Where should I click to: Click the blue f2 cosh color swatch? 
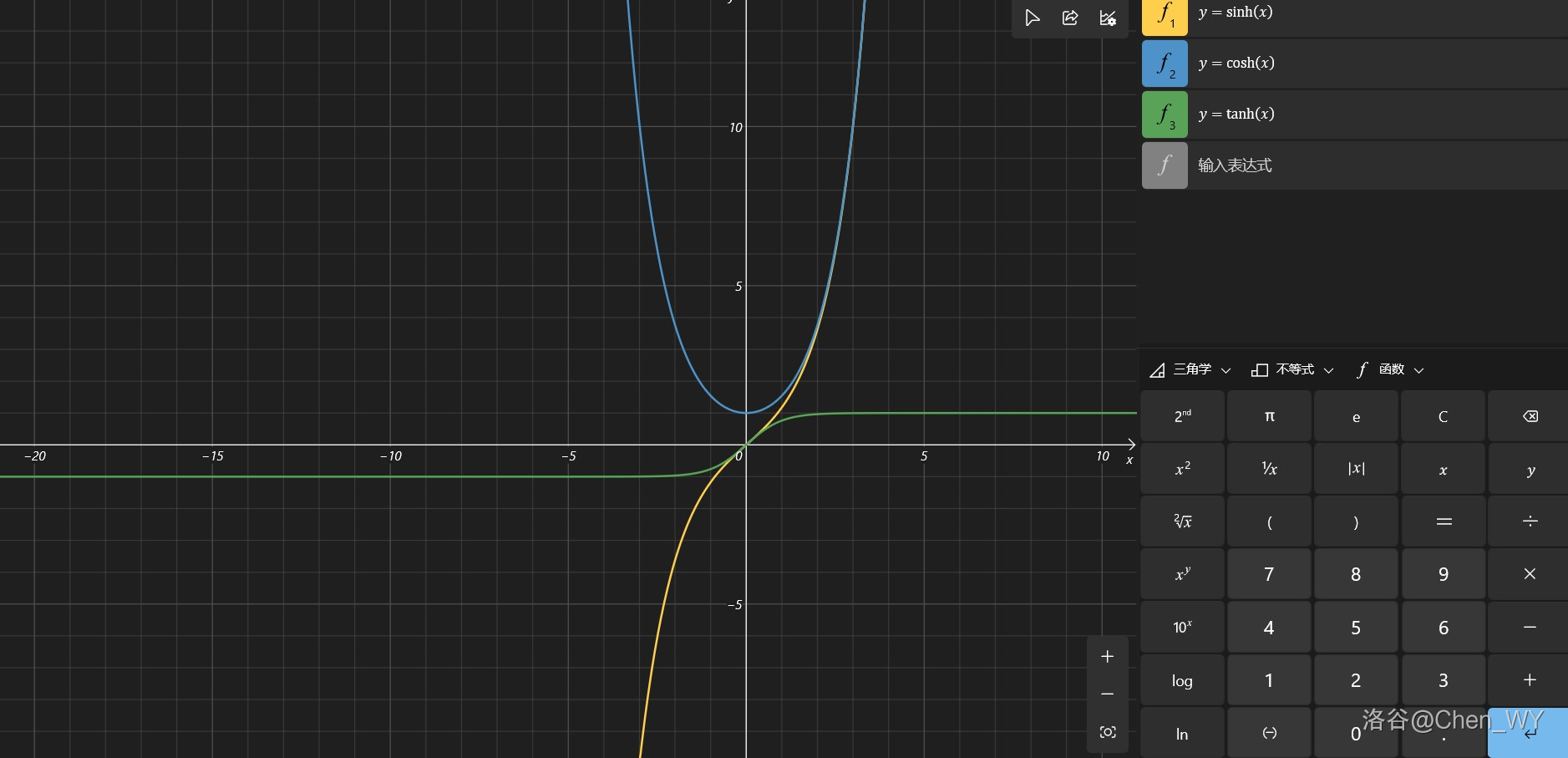pos(1165,64)
